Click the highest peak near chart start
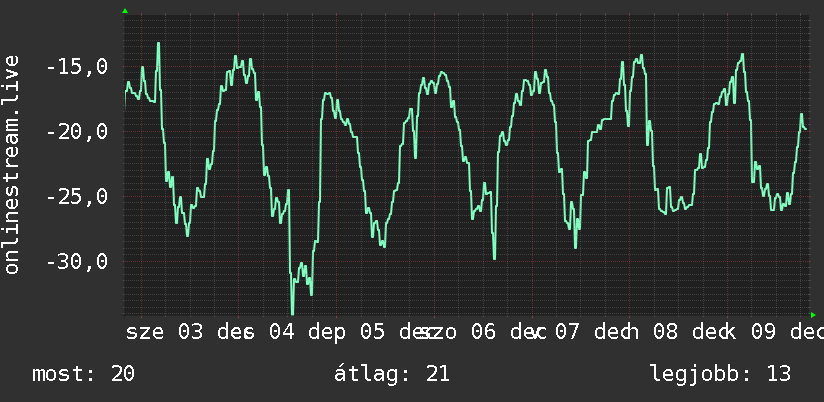The height and width of the screenshot is (402, 824). pos(158,44)
